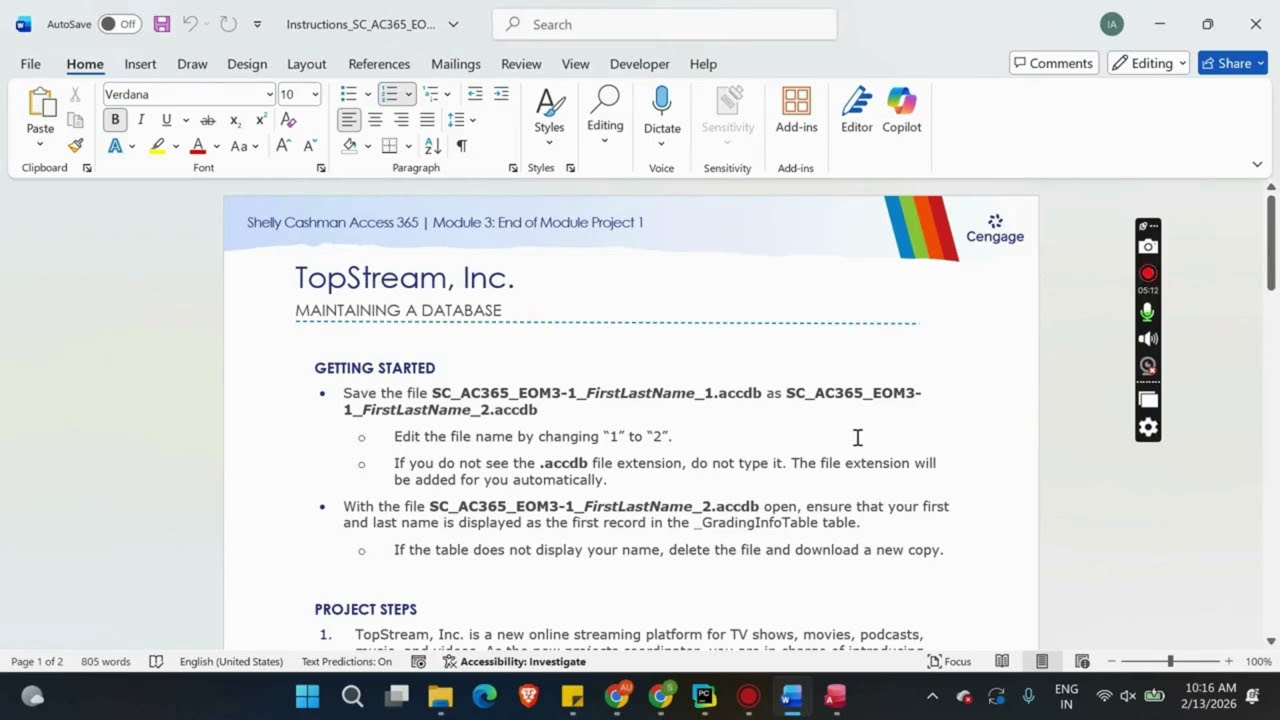Decrease paragraph indent
The image size is (1280, 720).
[475, 94]
